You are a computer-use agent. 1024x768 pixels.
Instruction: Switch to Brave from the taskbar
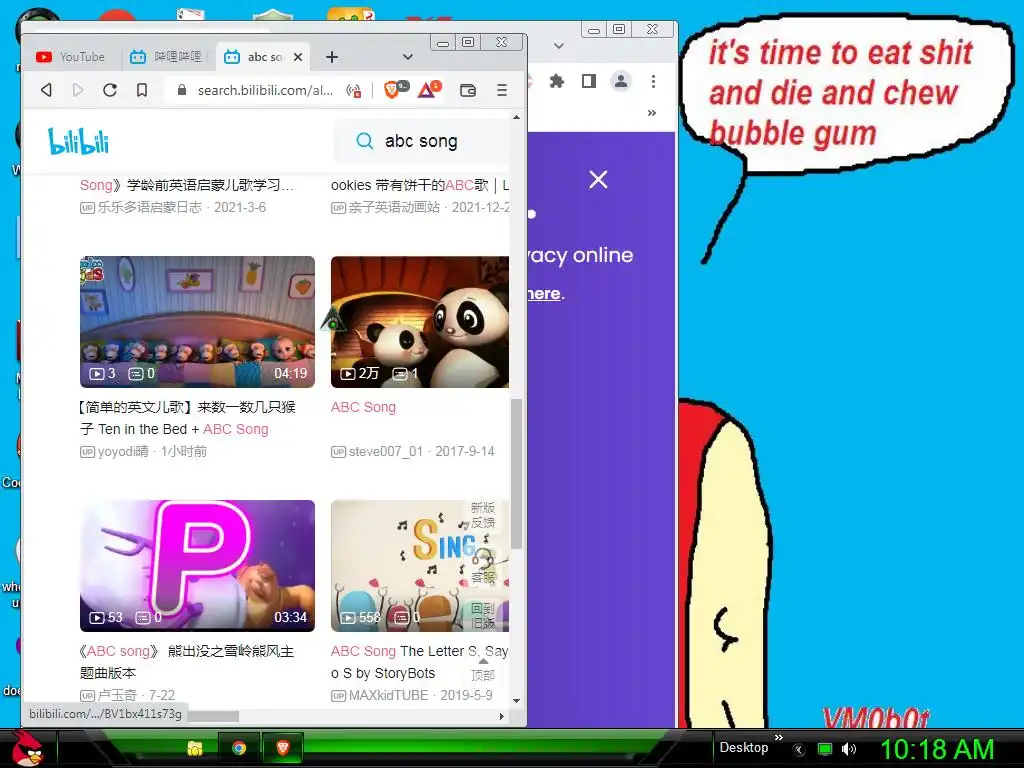click(x=283, y=748)
